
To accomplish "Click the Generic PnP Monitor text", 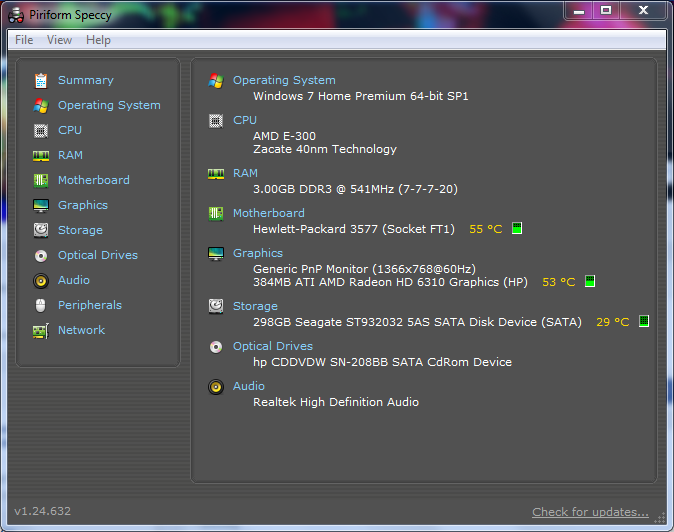I will (365, 269).
